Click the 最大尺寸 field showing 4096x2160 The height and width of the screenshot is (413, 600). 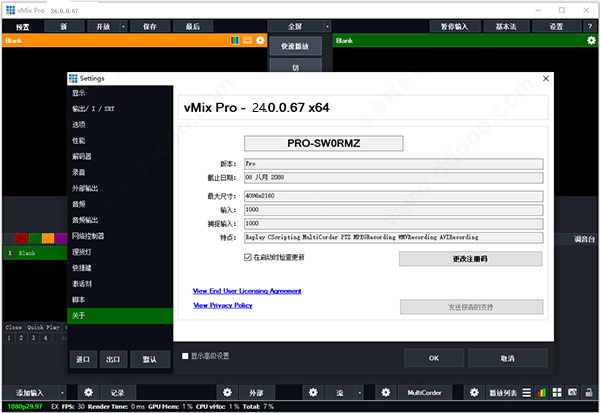393,196
